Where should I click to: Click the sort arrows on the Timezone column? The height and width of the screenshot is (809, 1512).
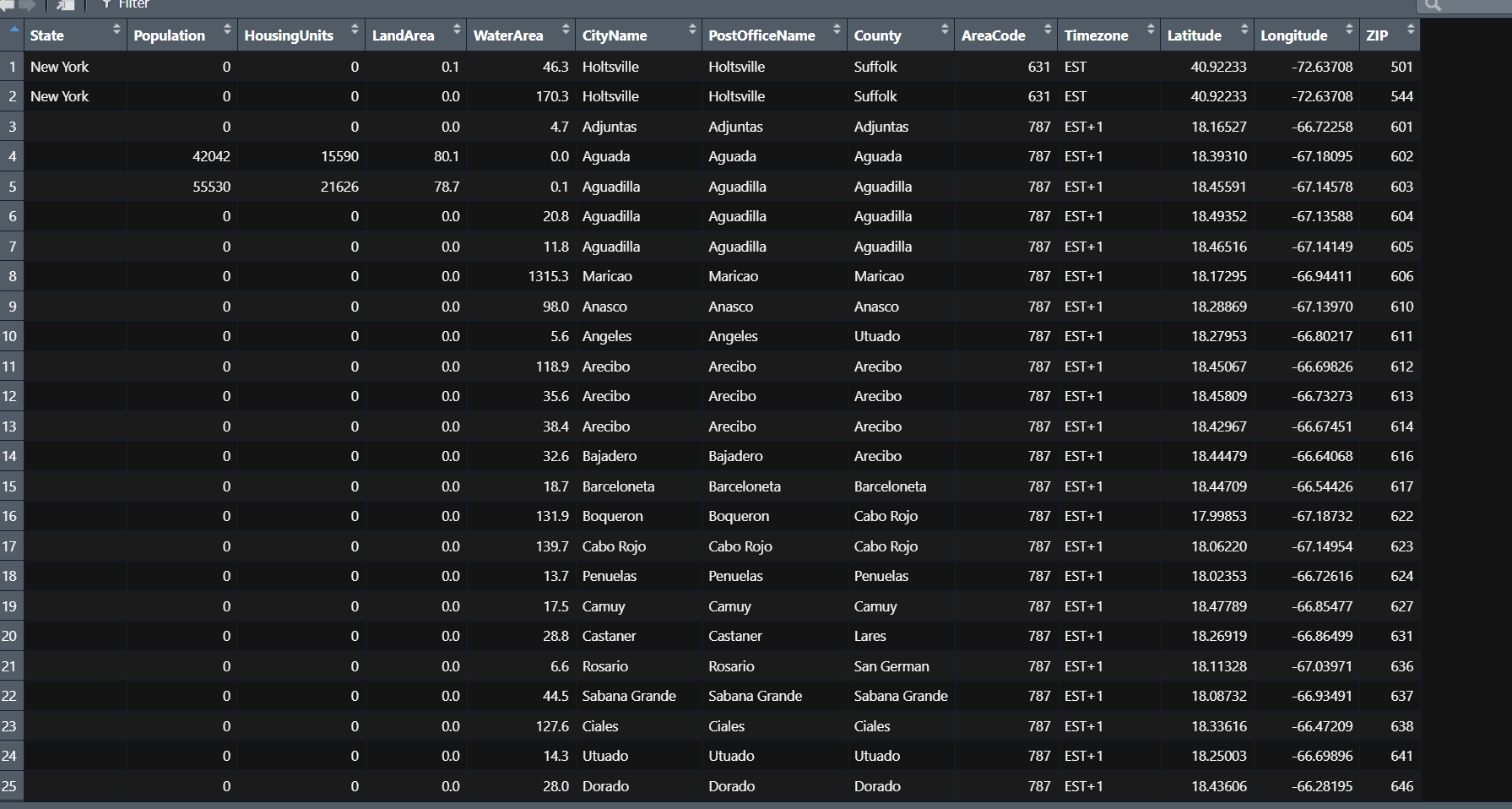coord(1149,35)
